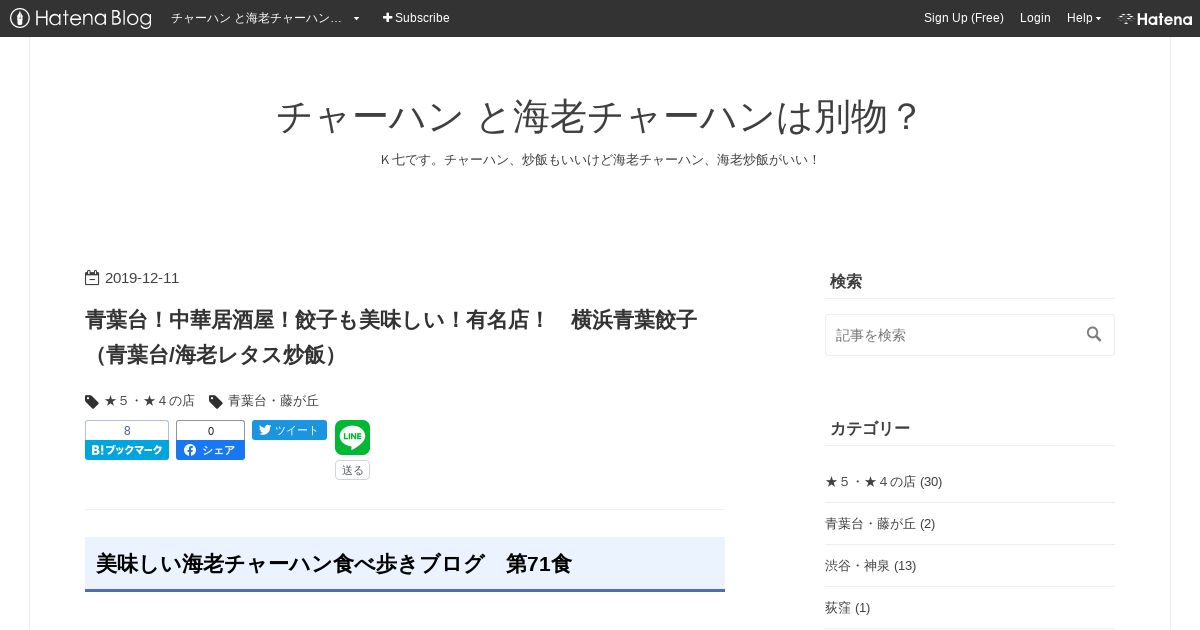The image size is (1200, 630).
Task: Click the カテゴリー sidebar heading
Action: pyautogui.click(x=870, y=429)
